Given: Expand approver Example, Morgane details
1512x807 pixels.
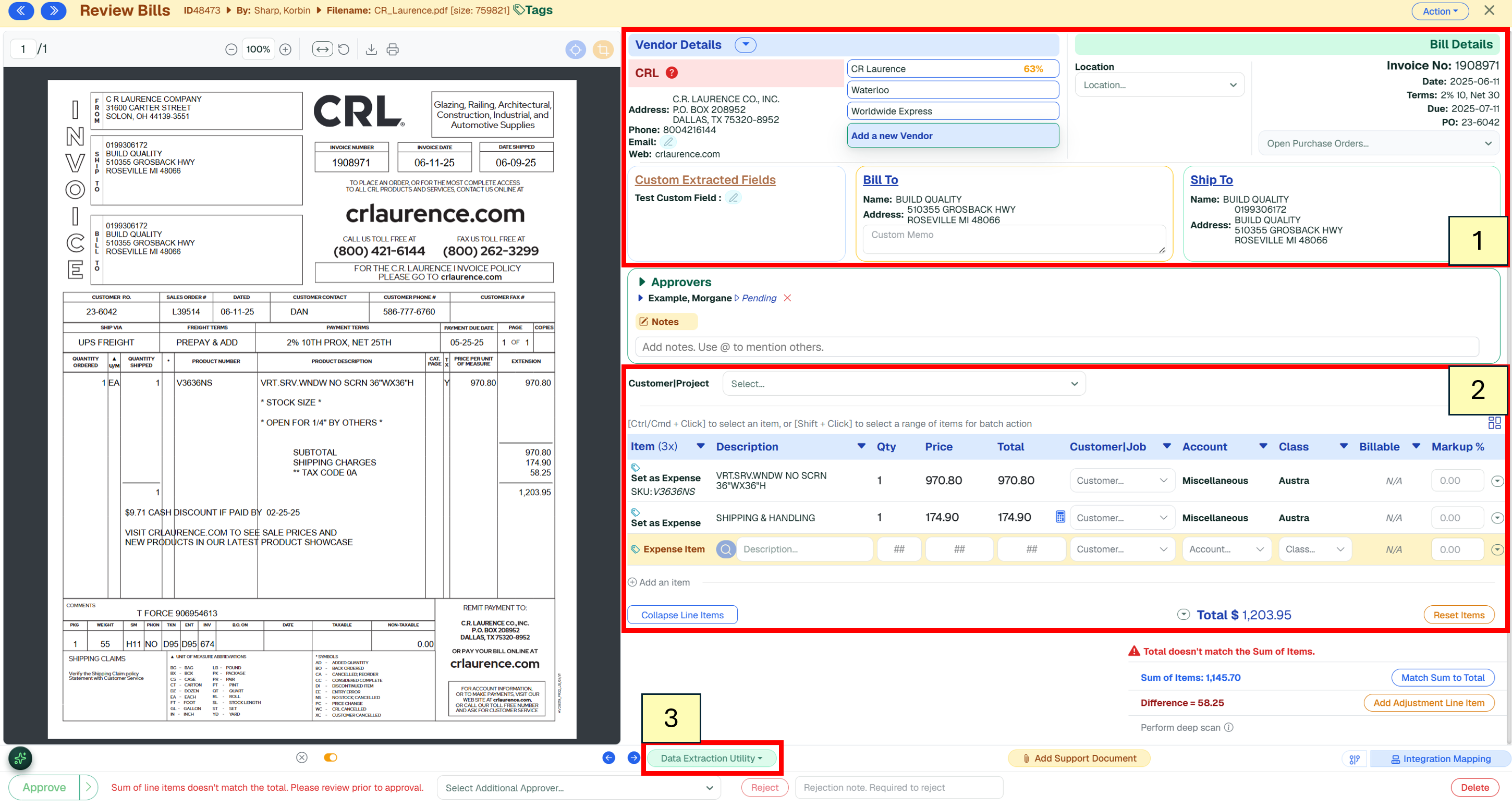Looking at the screenshot, I should pos(640,298).
